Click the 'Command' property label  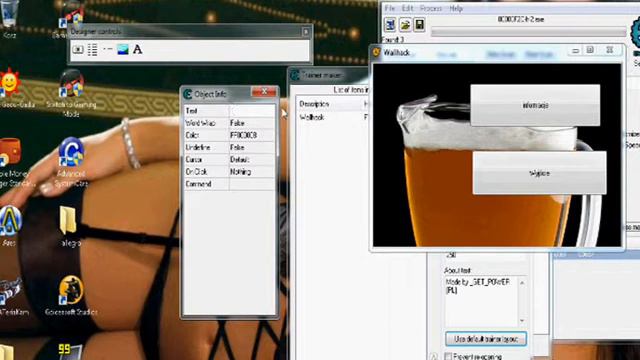point(198,184)
